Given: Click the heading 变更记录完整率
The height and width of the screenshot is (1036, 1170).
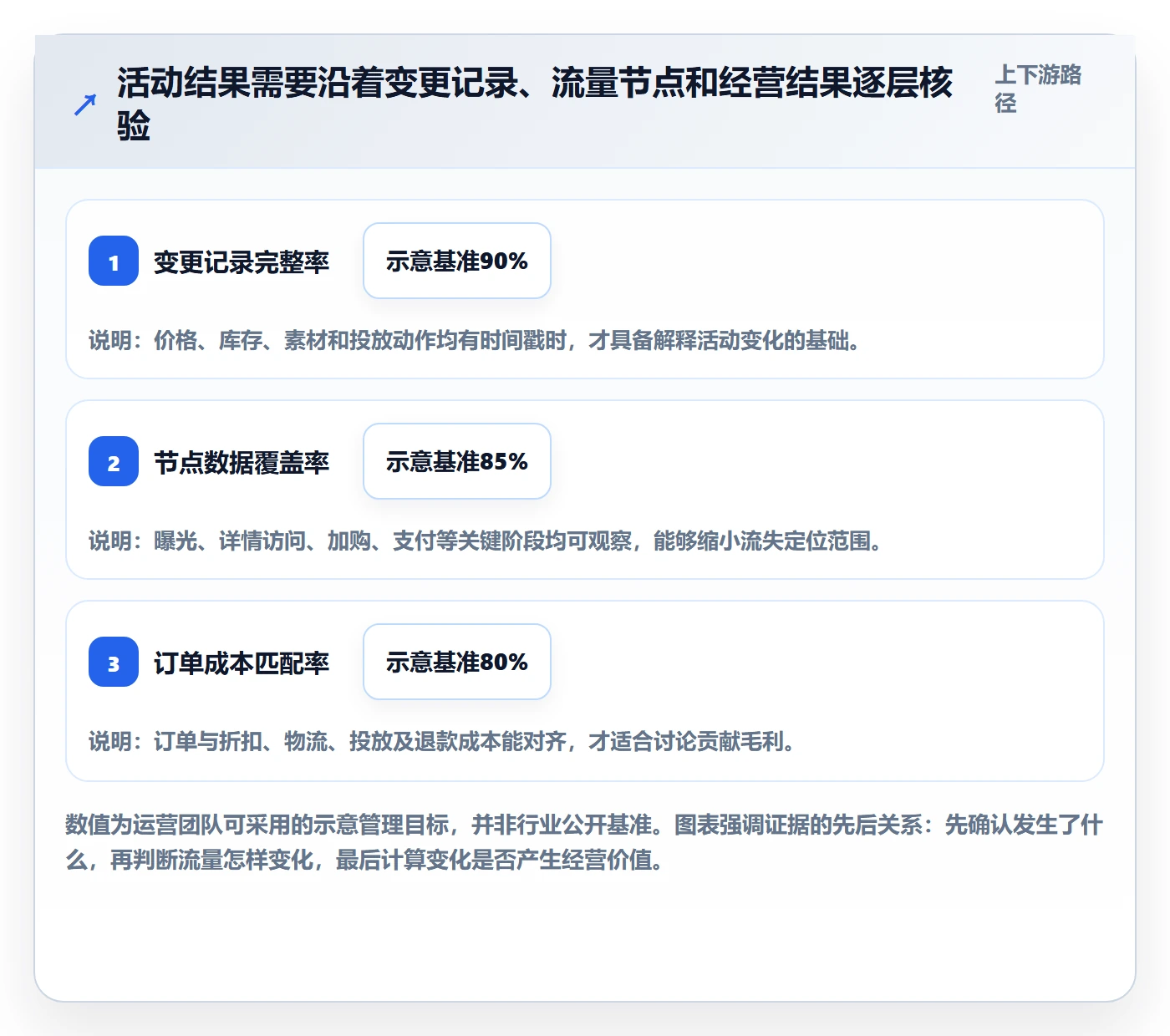Looking at the screenshot, I should coord(242,262).
